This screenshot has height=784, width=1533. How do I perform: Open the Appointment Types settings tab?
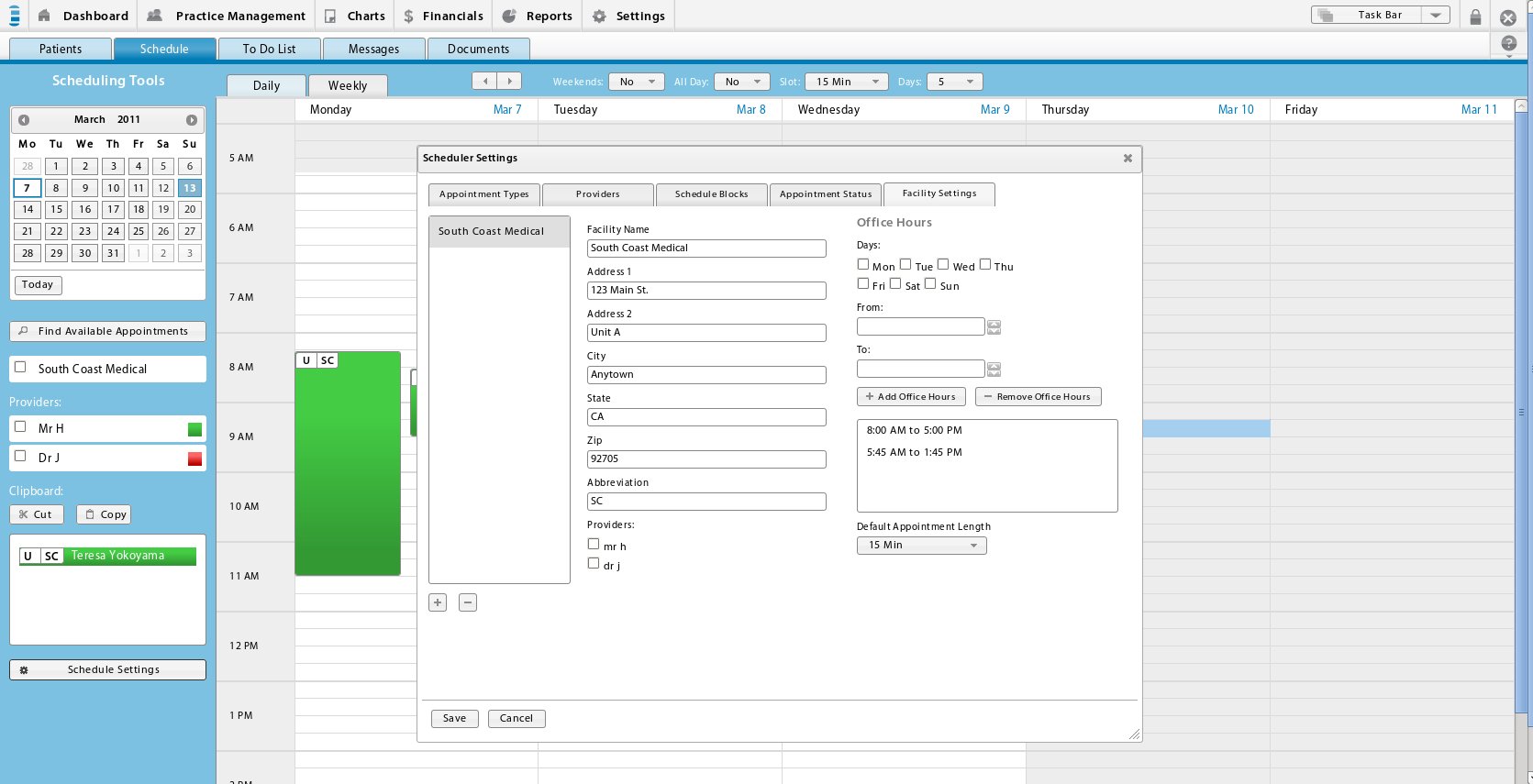click(484, 194)
